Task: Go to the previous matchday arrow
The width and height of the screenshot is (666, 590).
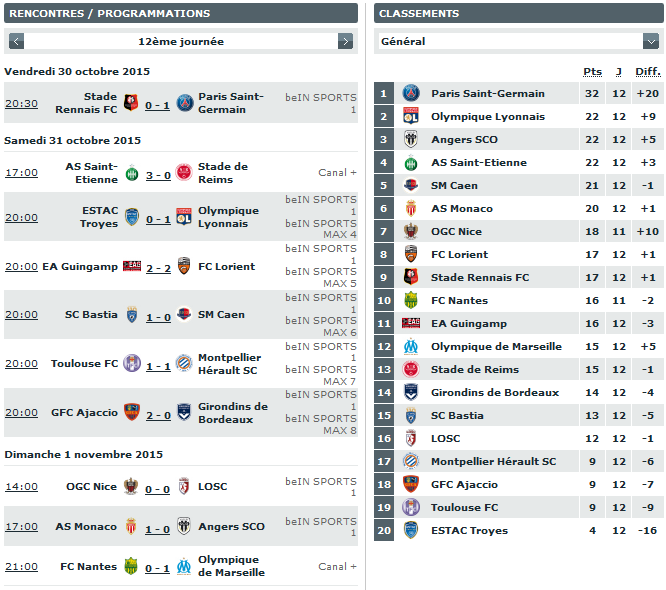Action: [x=16, y=41]
